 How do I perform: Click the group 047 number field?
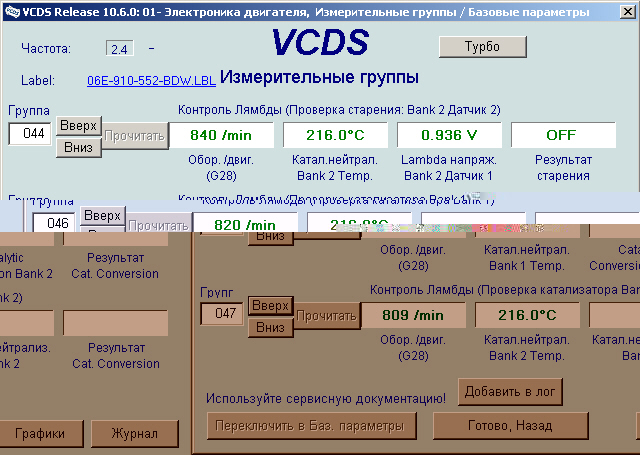[x=222, y=313]
